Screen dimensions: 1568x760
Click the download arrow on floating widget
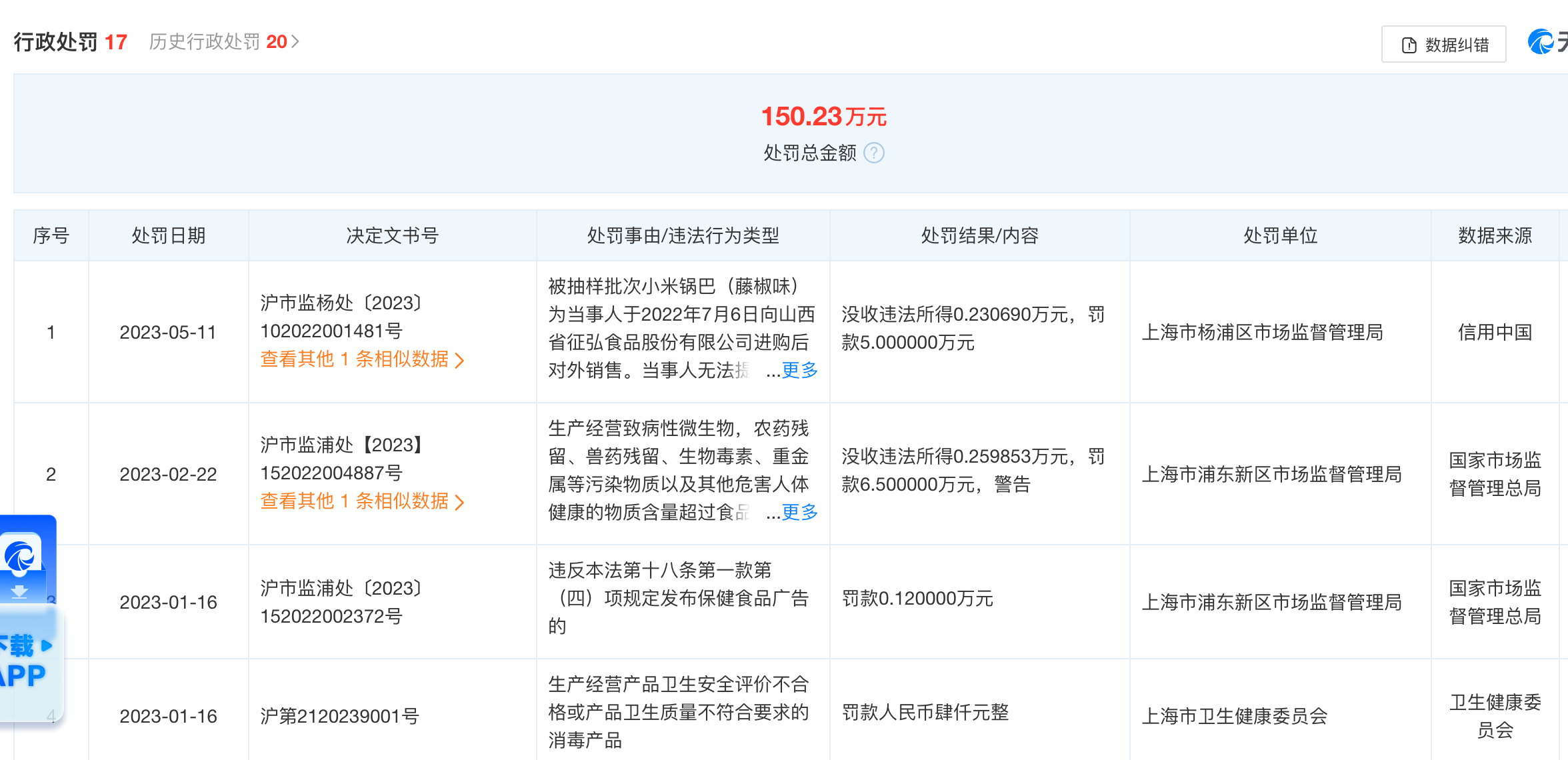click(x=19, y=591)
